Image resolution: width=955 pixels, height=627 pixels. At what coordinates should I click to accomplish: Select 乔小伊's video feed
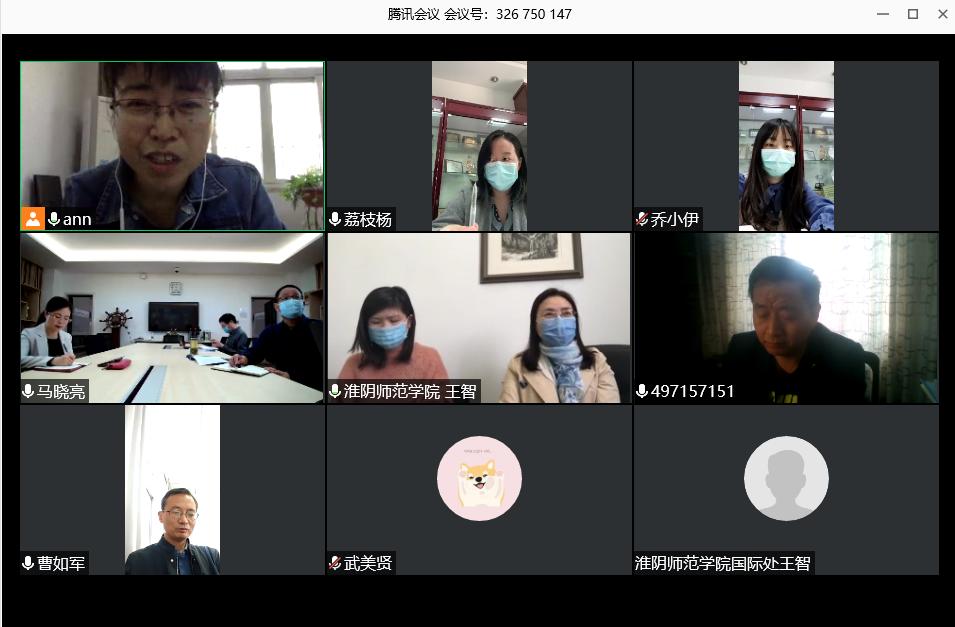786,145
